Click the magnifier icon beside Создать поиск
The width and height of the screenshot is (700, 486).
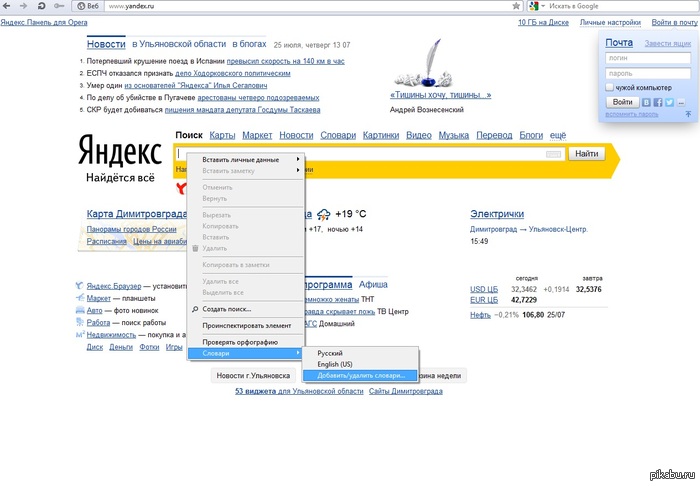pyautogui.click(x=195, y=309)
